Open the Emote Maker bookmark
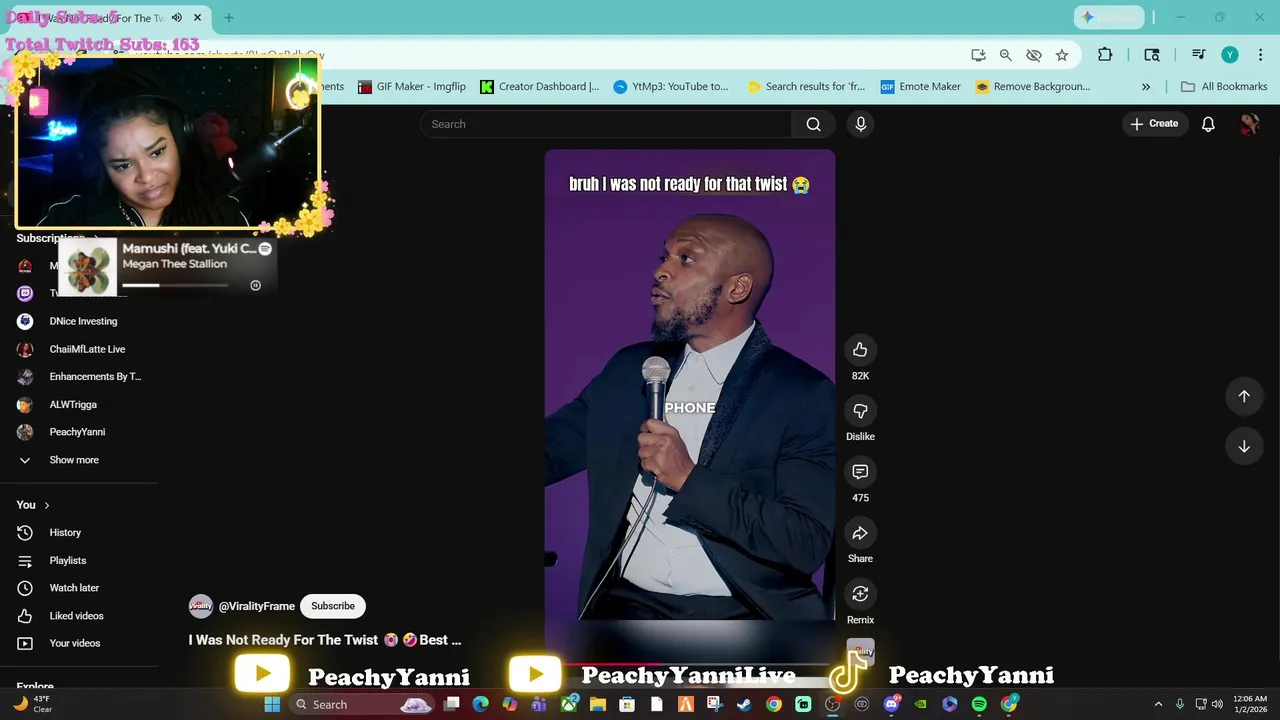The height and width of the screenshot is (720, 1280). pyautogui.click(x=921, y=87)
